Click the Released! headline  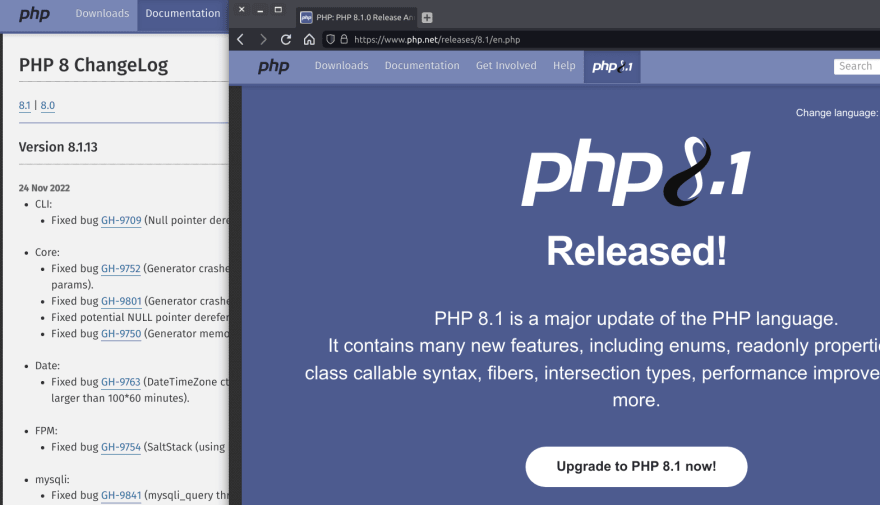pyautogui.click(x=636, y=251)
